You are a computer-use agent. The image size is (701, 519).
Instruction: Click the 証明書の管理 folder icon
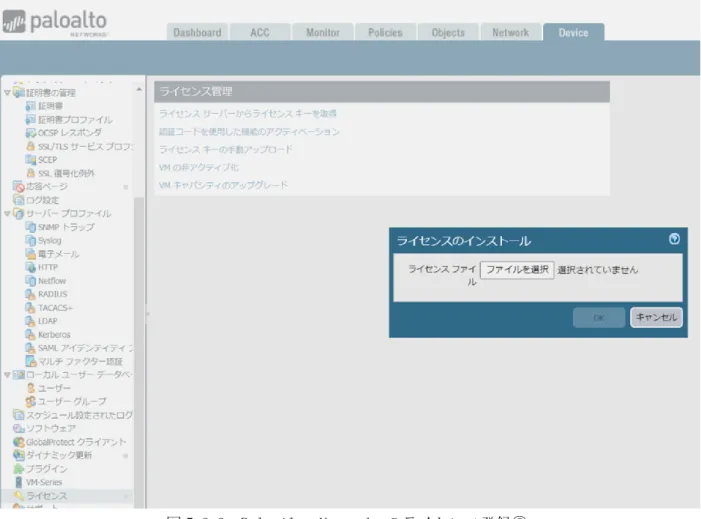tap(19, 93)
